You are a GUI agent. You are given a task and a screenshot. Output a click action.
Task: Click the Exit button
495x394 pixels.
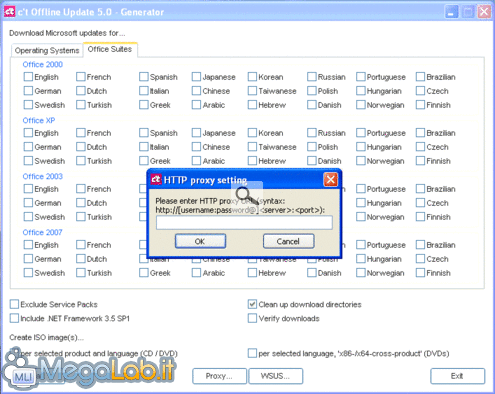point(457,376)
